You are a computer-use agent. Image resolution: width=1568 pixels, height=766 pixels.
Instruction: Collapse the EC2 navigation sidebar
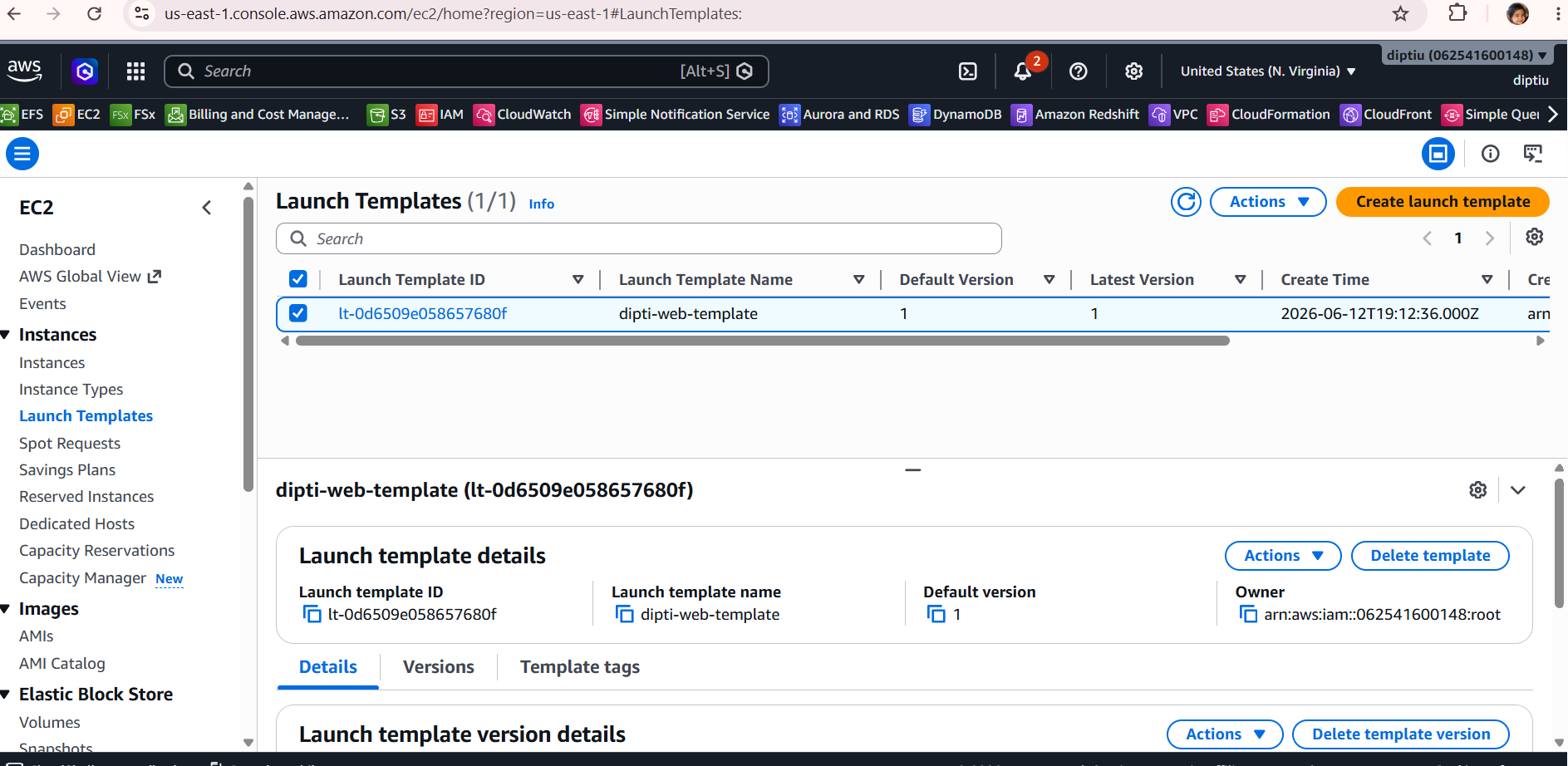pos(207,208)
